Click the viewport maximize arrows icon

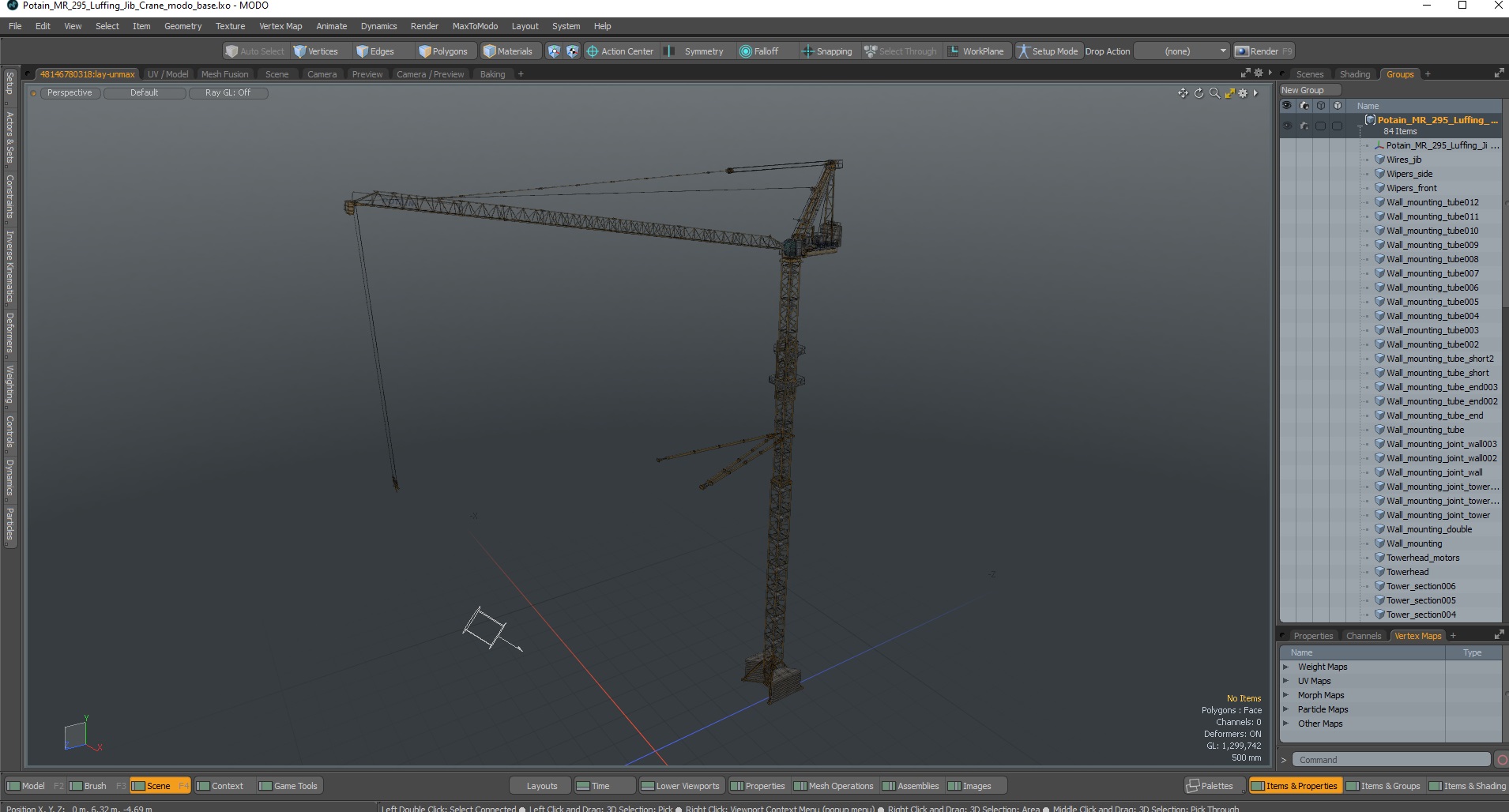[x=1229, y=93]
